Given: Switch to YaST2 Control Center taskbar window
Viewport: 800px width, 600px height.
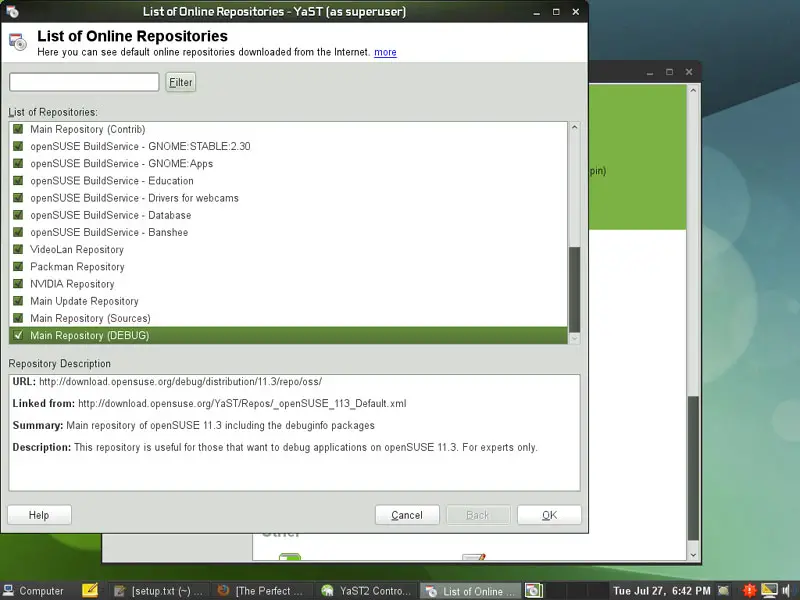Looking at the screenshot, I should coord(366,591).
